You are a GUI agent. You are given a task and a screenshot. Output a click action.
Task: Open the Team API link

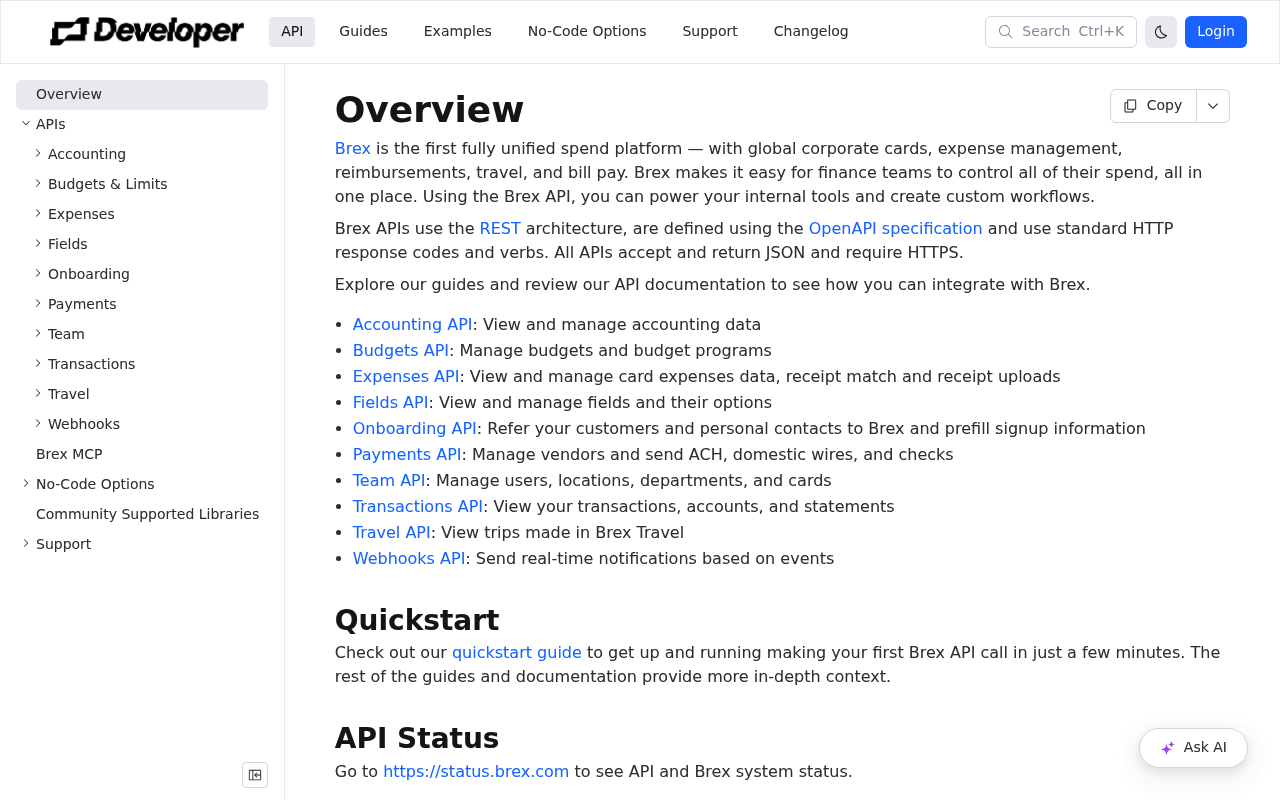[x=389, y=480]
